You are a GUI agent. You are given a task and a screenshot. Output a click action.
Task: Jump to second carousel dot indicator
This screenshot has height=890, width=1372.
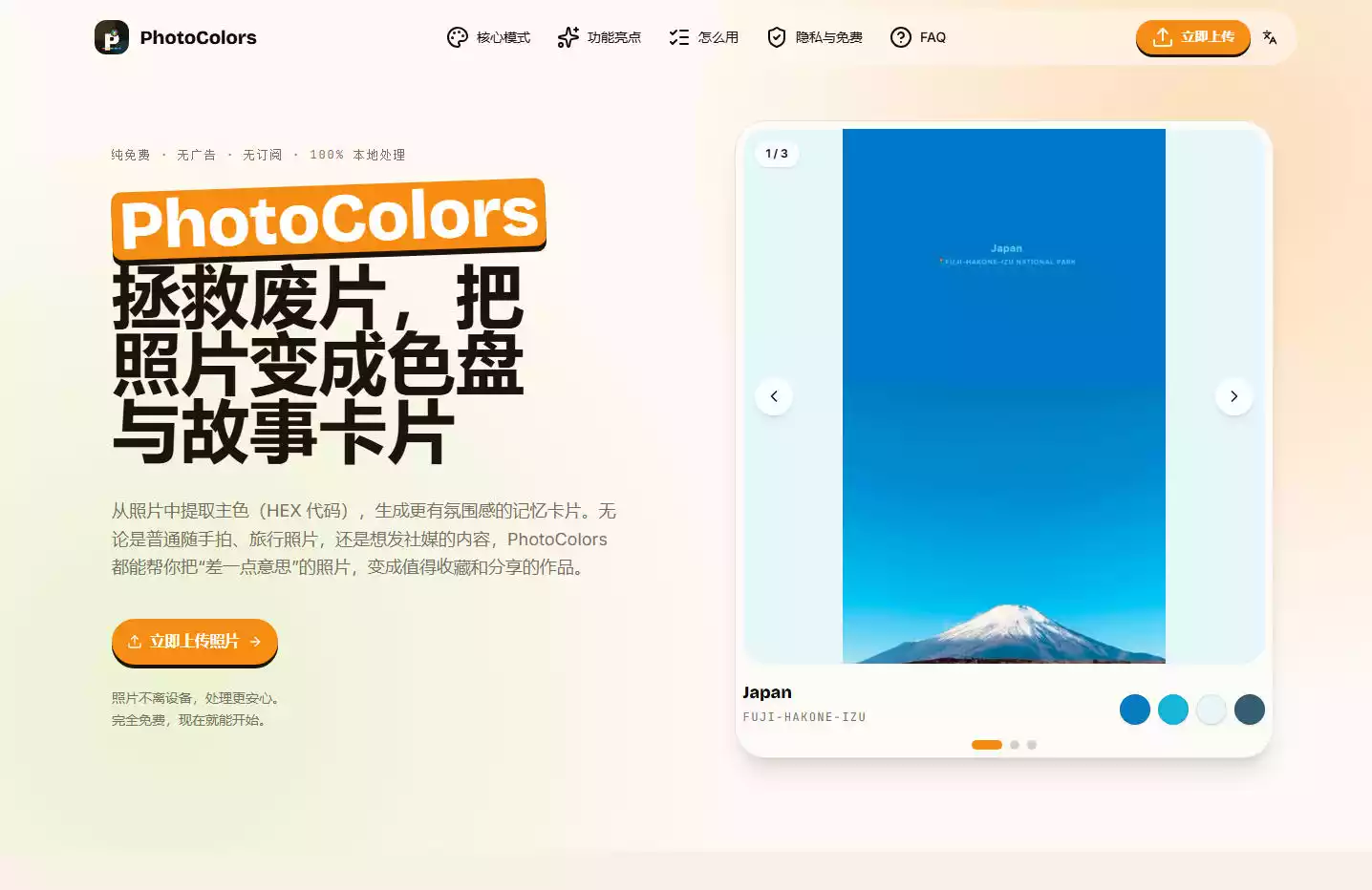click(1015, 745)
